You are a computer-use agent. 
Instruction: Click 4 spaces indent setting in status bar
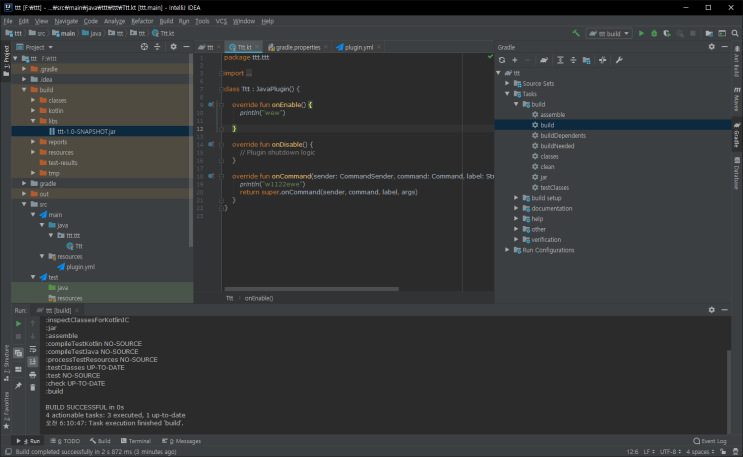[699, 452]
